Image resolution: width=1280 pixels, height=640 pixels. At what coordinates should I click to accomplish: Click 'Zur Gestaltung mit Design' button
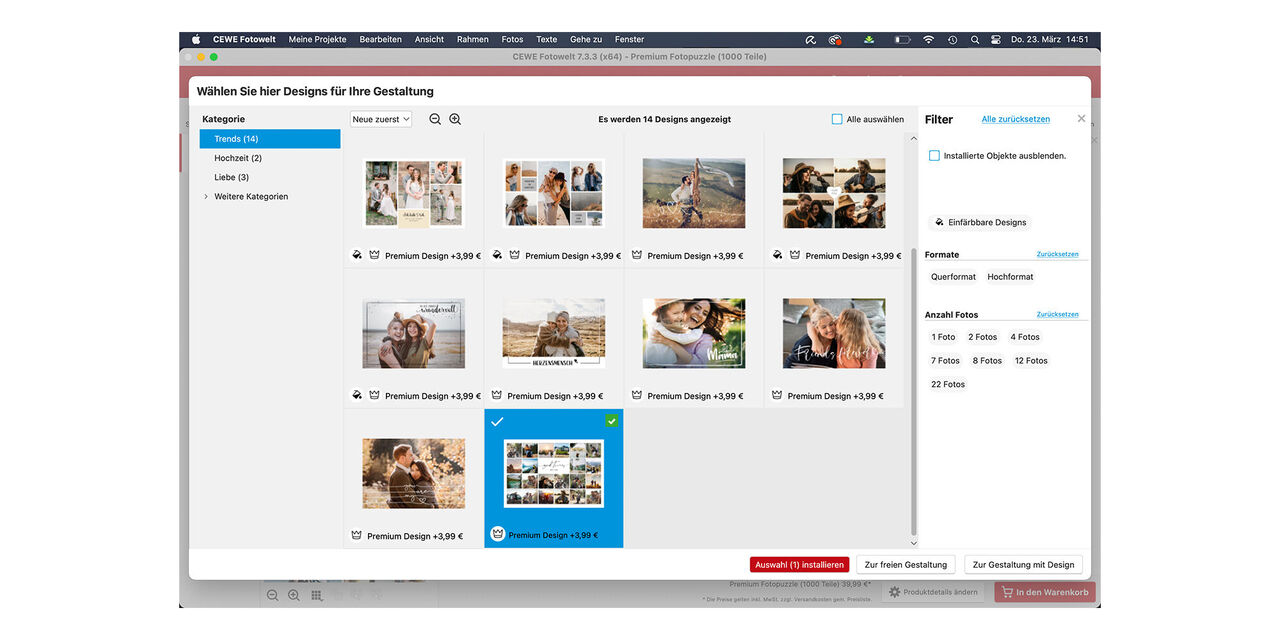[x=1023, y=564]
